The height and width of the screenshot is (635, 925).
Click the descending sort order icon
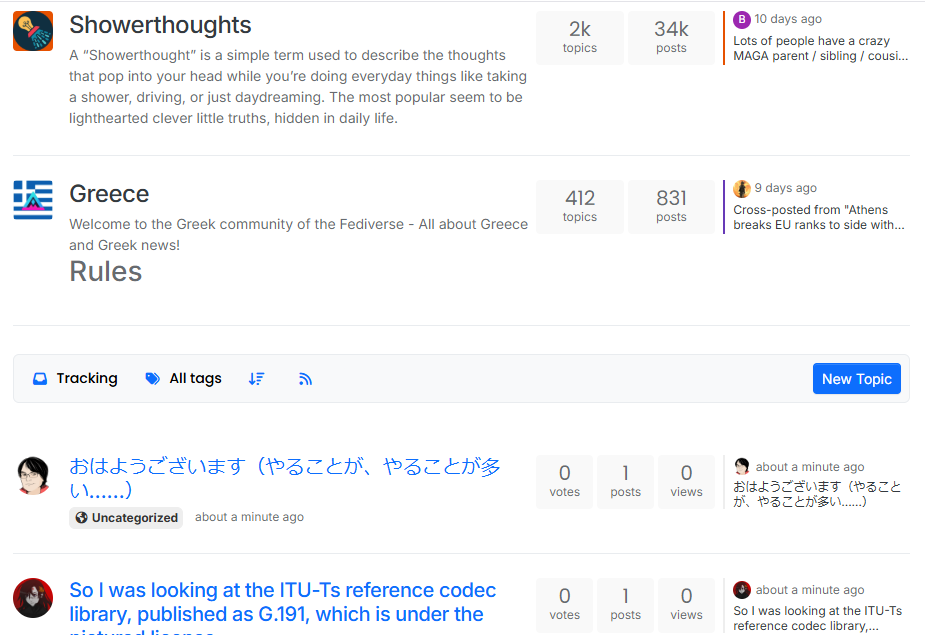point(256,378)
